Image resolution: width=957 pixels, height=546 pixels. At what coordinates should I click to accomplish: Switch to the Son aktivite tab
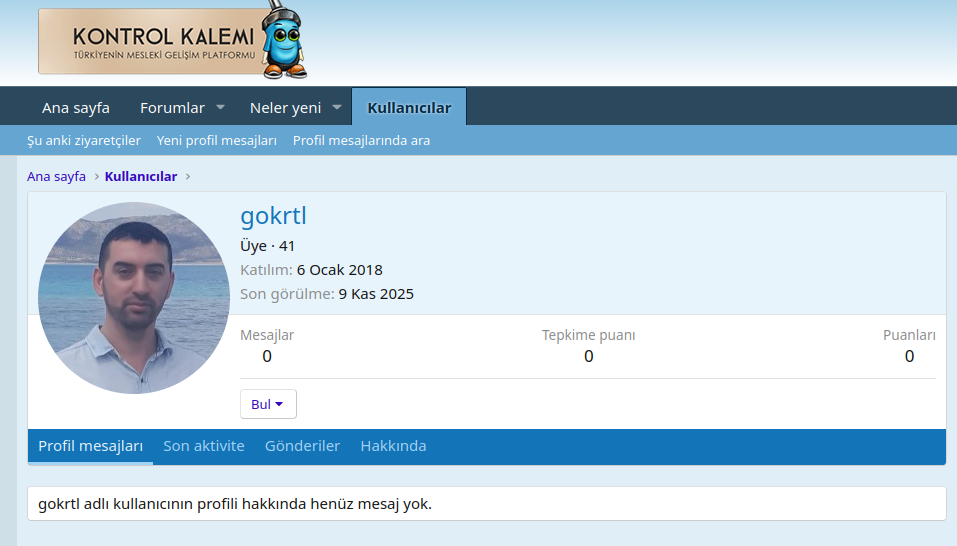pyautogui.click(x=204, y=446)
